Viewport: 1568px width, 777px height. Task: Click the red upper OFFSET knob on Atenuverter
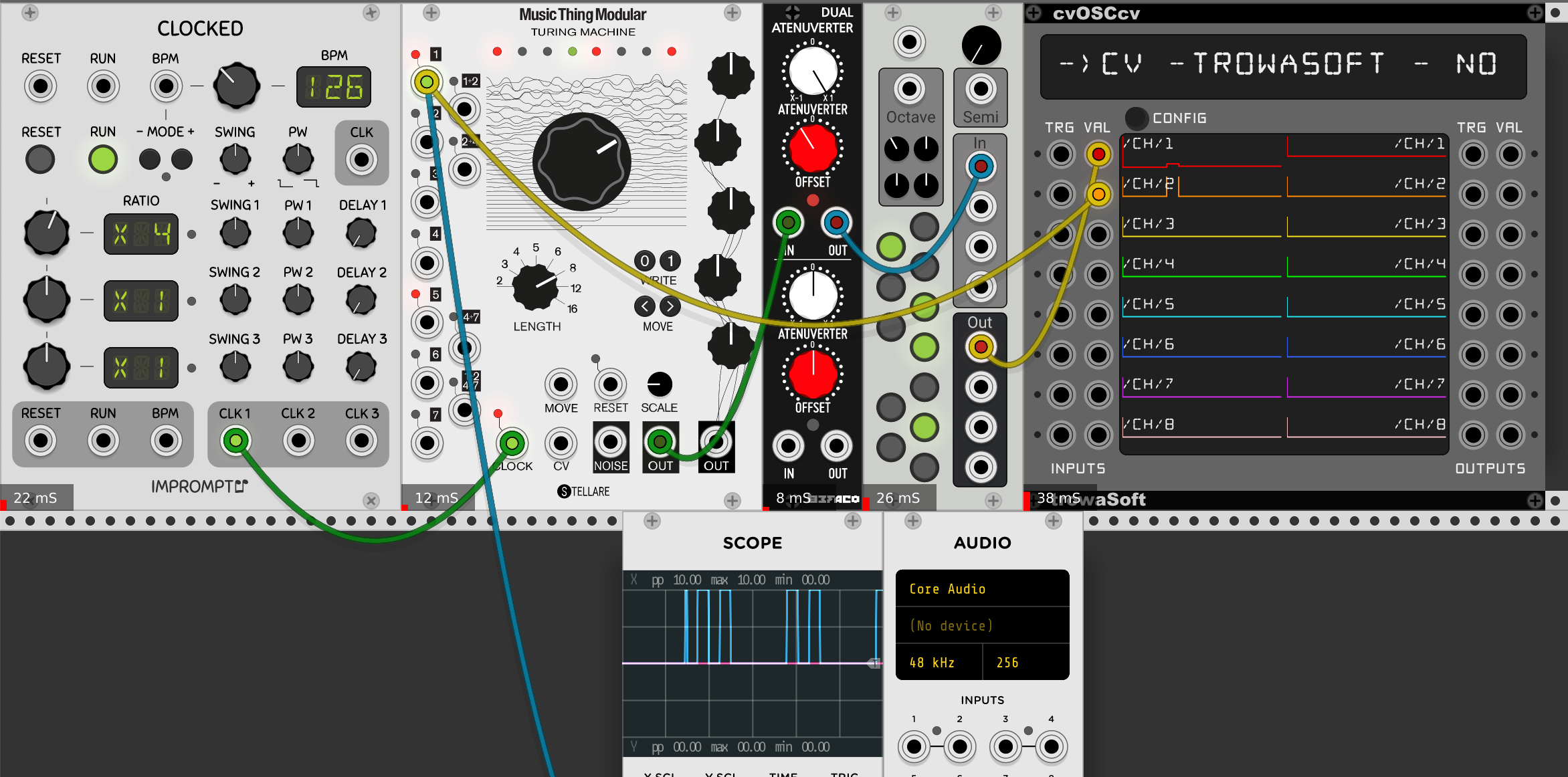click(x=812, y=148)
